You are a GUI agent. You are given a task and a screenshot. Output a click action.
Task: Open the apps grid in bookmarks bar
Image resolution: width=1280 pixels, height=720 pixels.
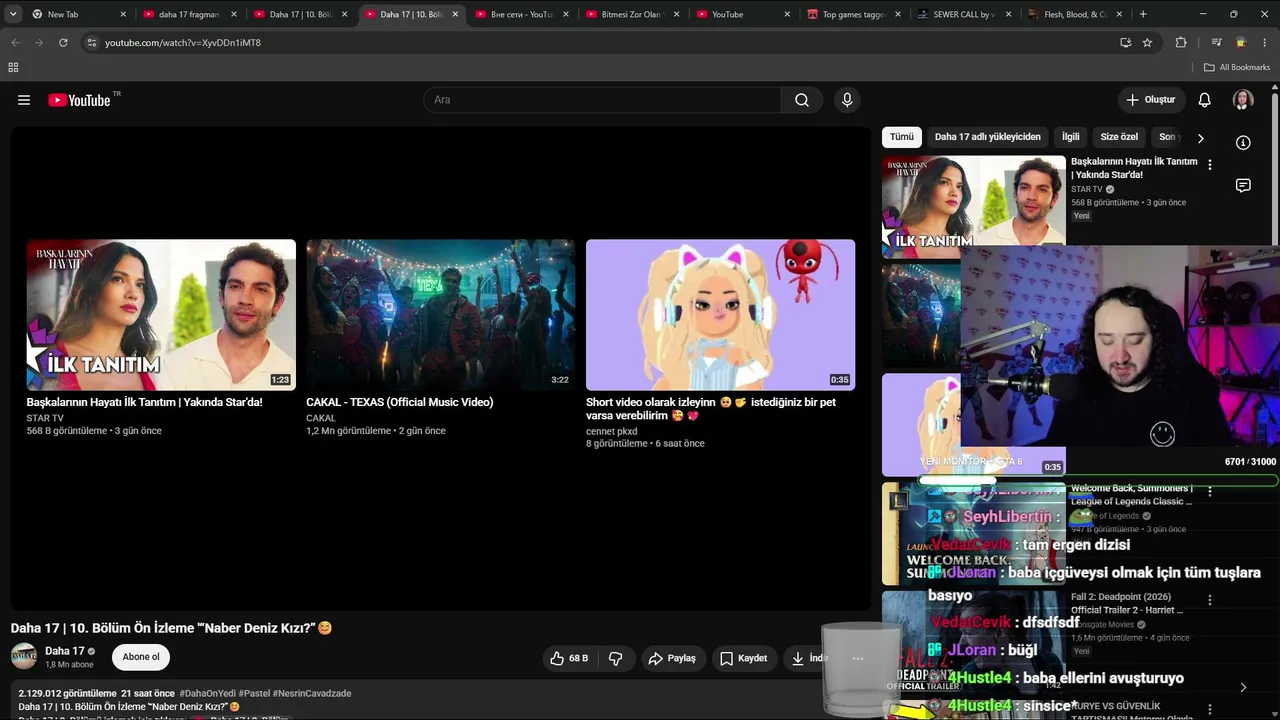pos(13,67)
